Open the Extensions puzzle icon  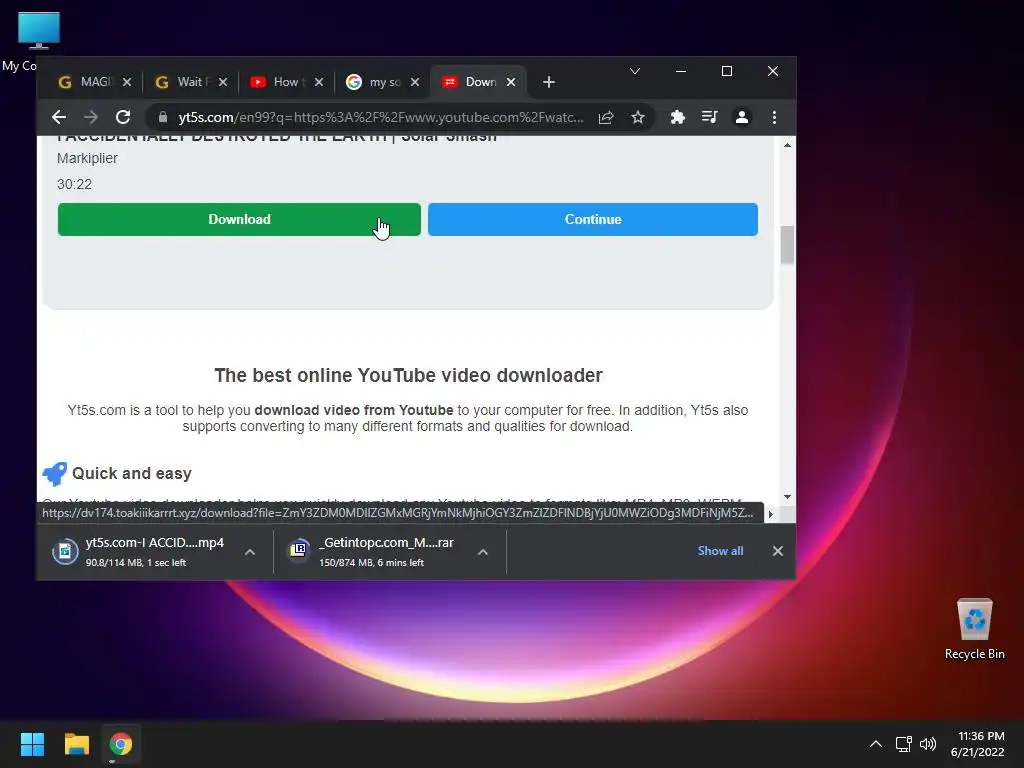click(x=678, y=117)
